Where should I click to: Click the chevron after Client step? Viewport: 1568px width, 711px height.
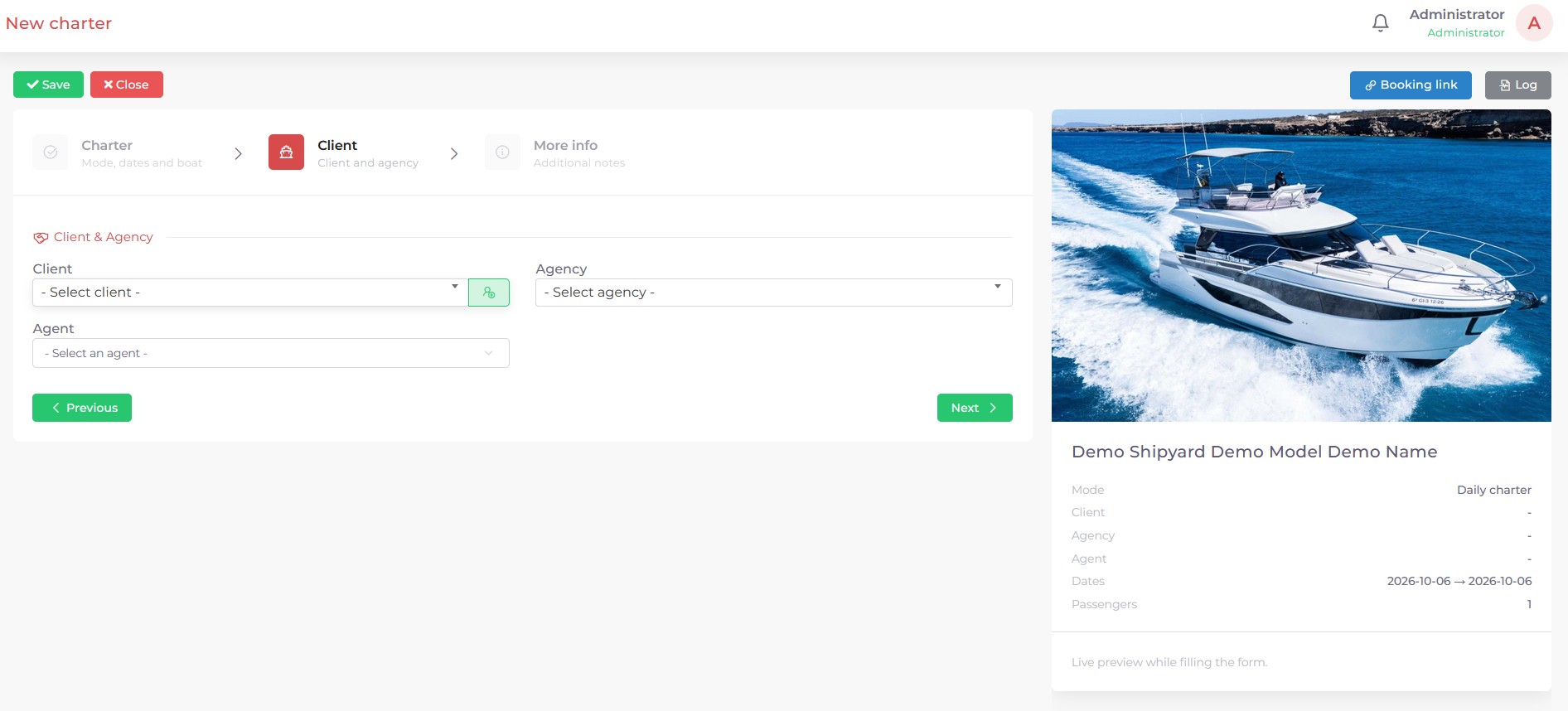tap(454, 153)
